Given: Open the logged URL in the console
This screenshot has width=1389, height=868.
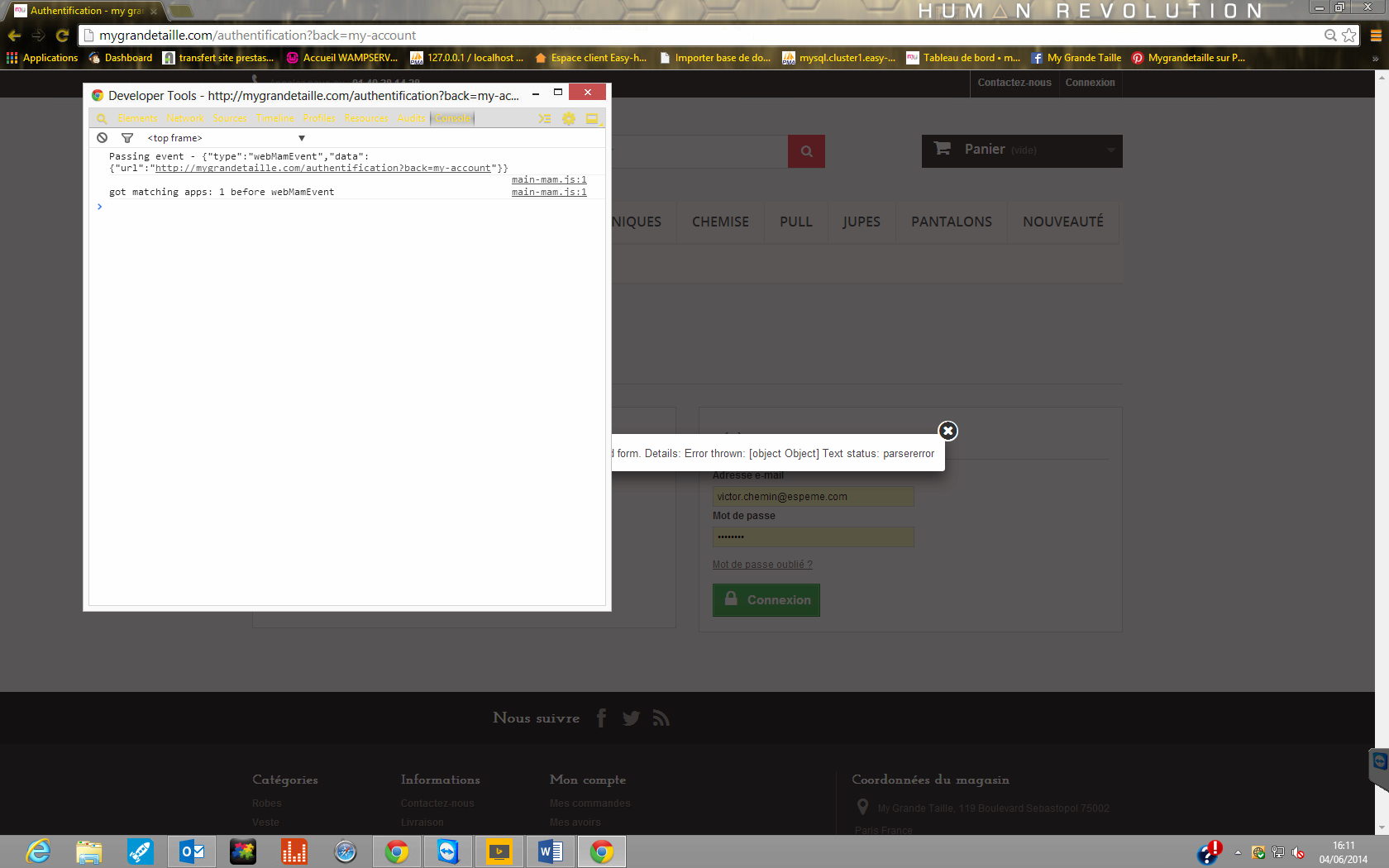Looking at the screenshot, I should click(x=323, y=168).
